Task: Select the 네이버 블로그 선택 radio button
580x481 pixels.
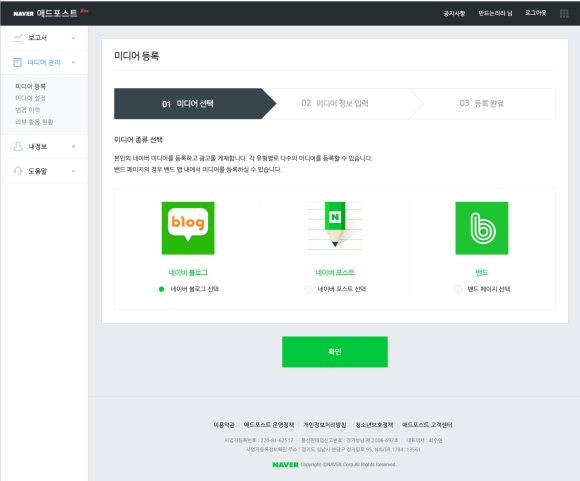Action: (161, 289)
